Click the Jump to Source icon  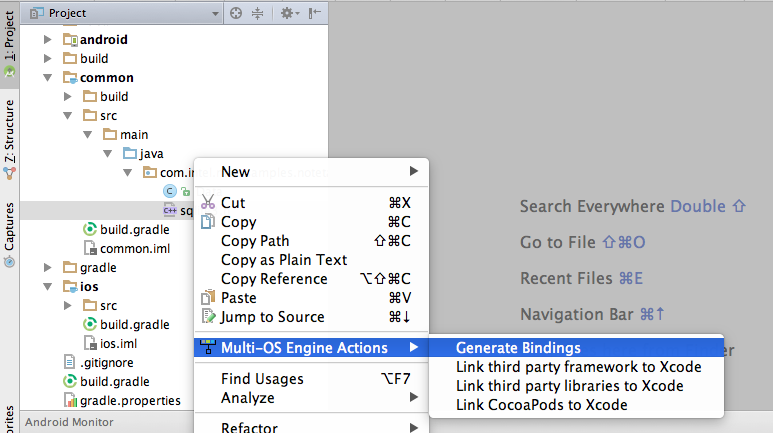pyautogui.click(x=209, y=316)
